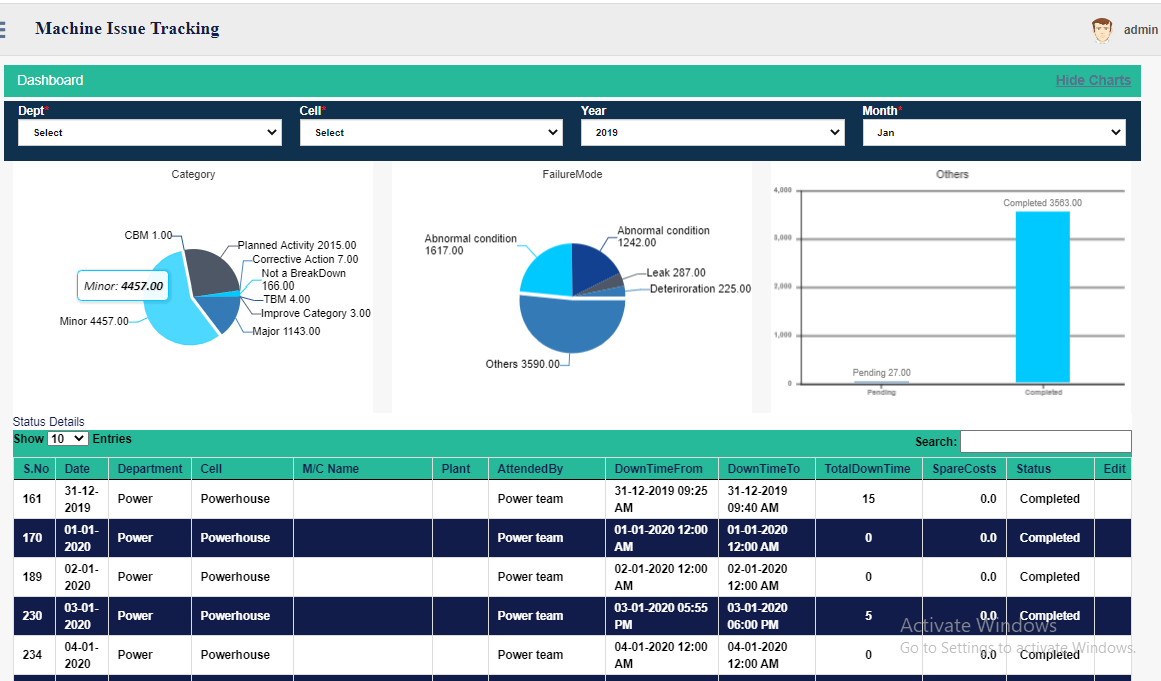This screenshot has height=681, width=1161.
Task: Click the Hide Charts link
Action: tap(1093, 80)
